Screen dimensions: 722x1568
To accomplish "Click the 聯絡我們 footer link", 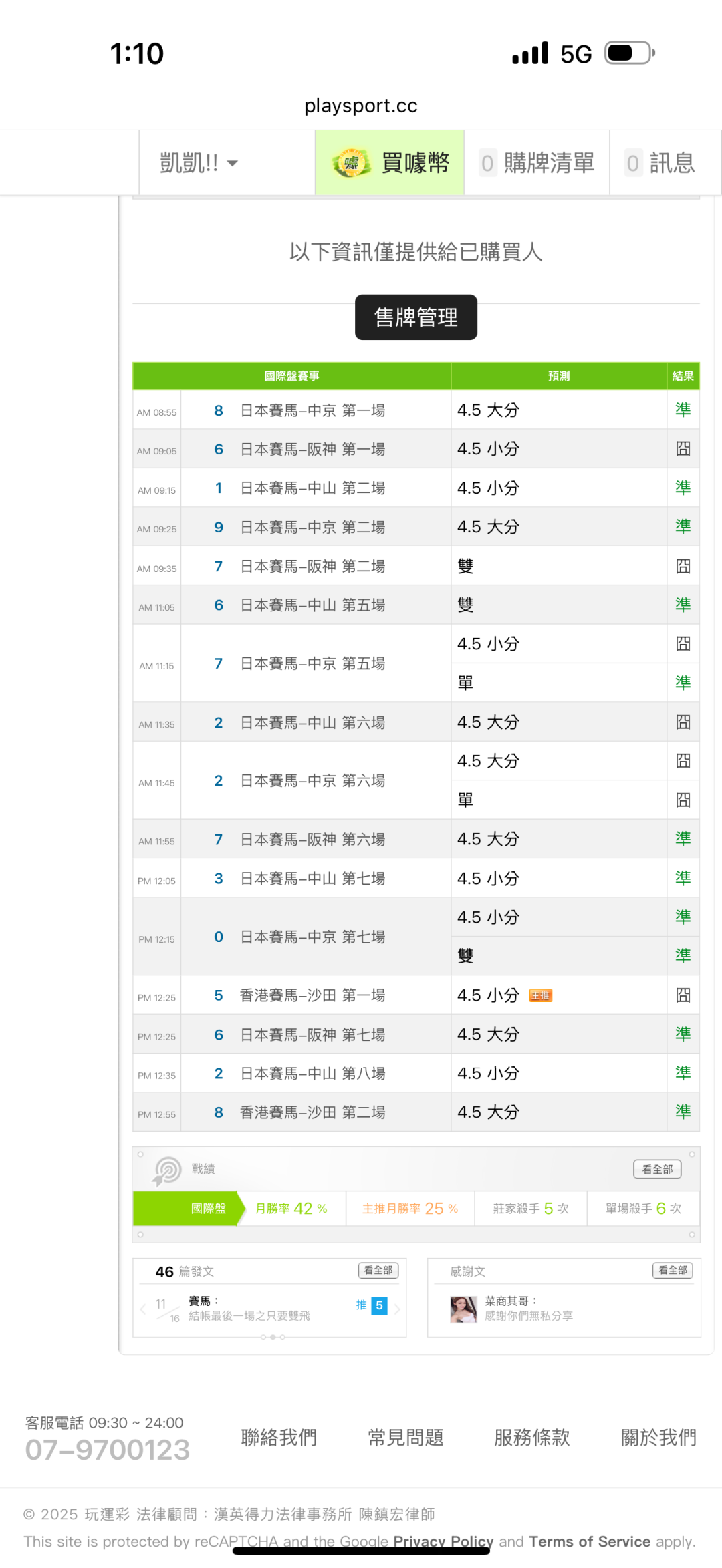I will coord(279,1438).
